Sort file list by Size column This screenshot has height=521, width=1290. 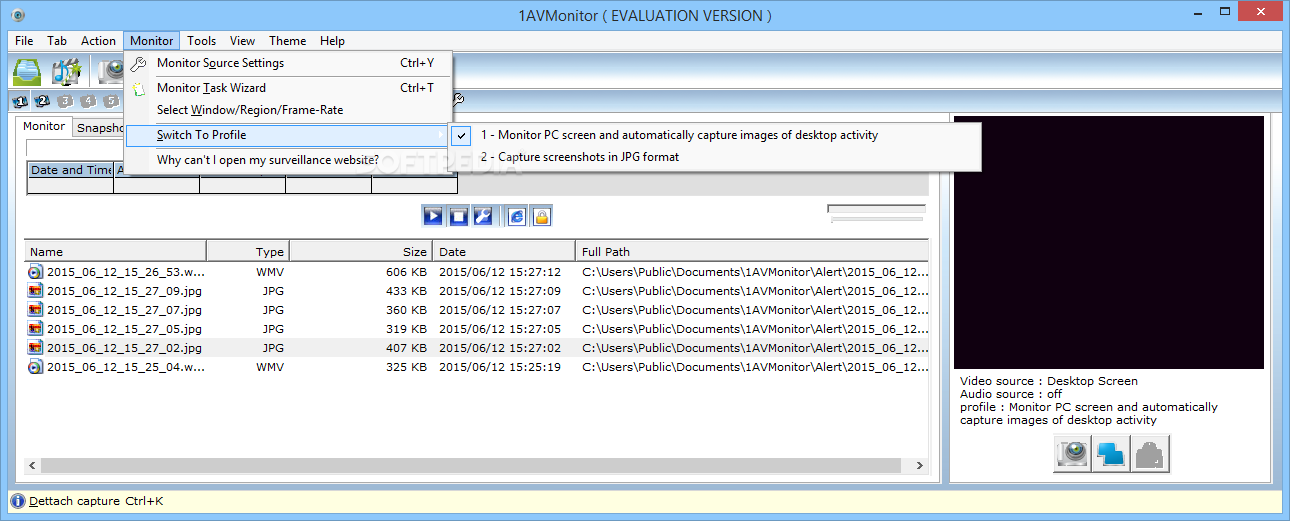pos(361,252)
